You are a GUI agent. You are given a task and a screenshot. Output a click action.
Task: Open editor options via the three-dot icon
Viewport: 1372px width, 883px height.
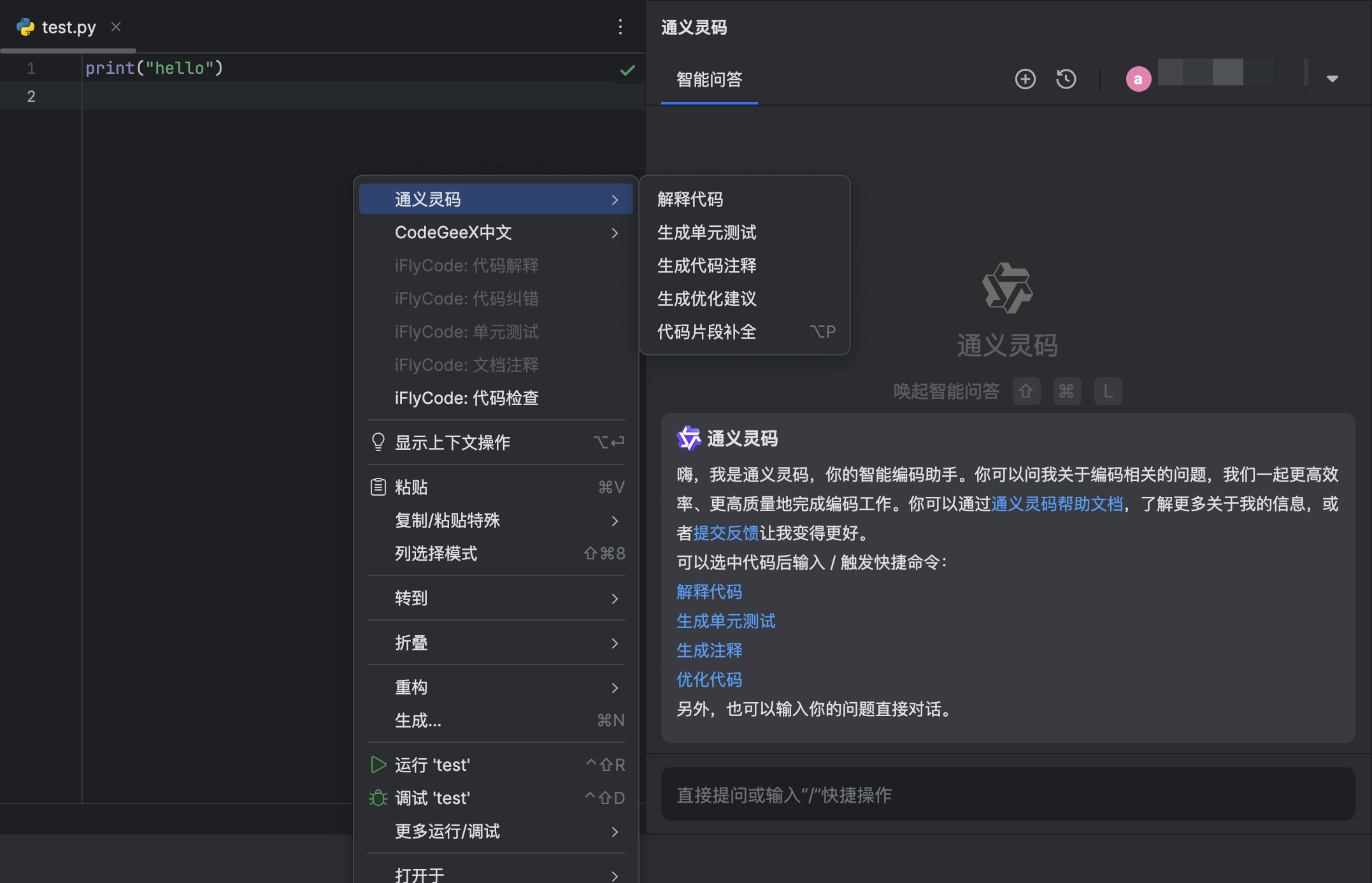tap(620, 27)
